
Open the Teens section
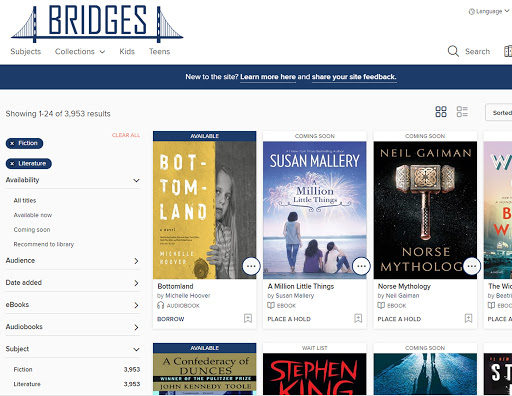[159, 52]
